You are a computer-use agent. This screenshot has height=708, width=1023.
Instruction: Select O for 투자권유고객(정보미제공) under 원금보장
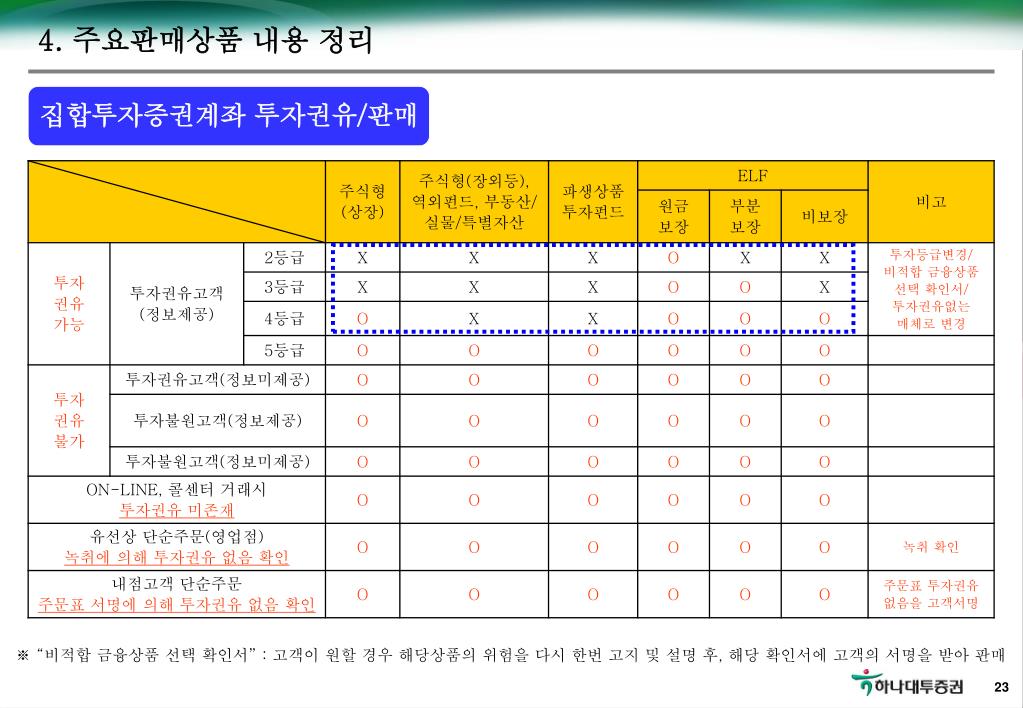tap(673, 380)
